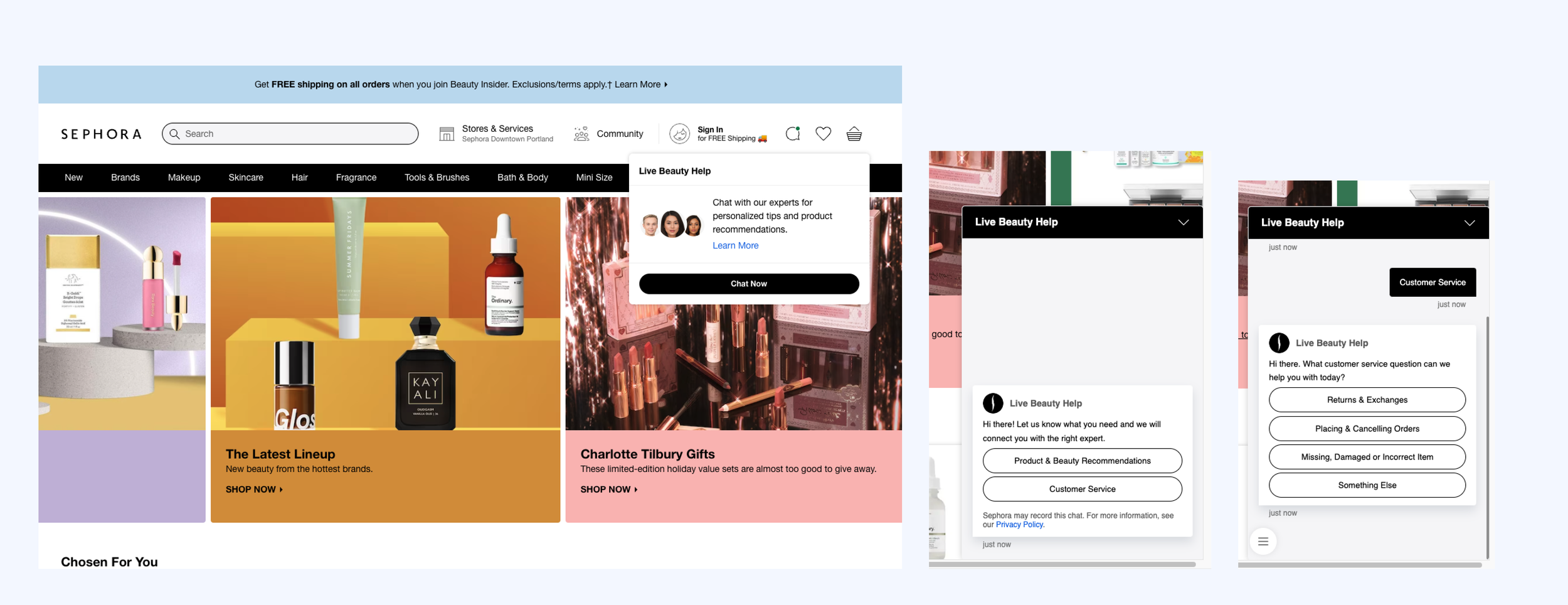This screenshot has height=605, width=1568.
Task: Click the Chat Now button
Action: (x=749, y=284)
